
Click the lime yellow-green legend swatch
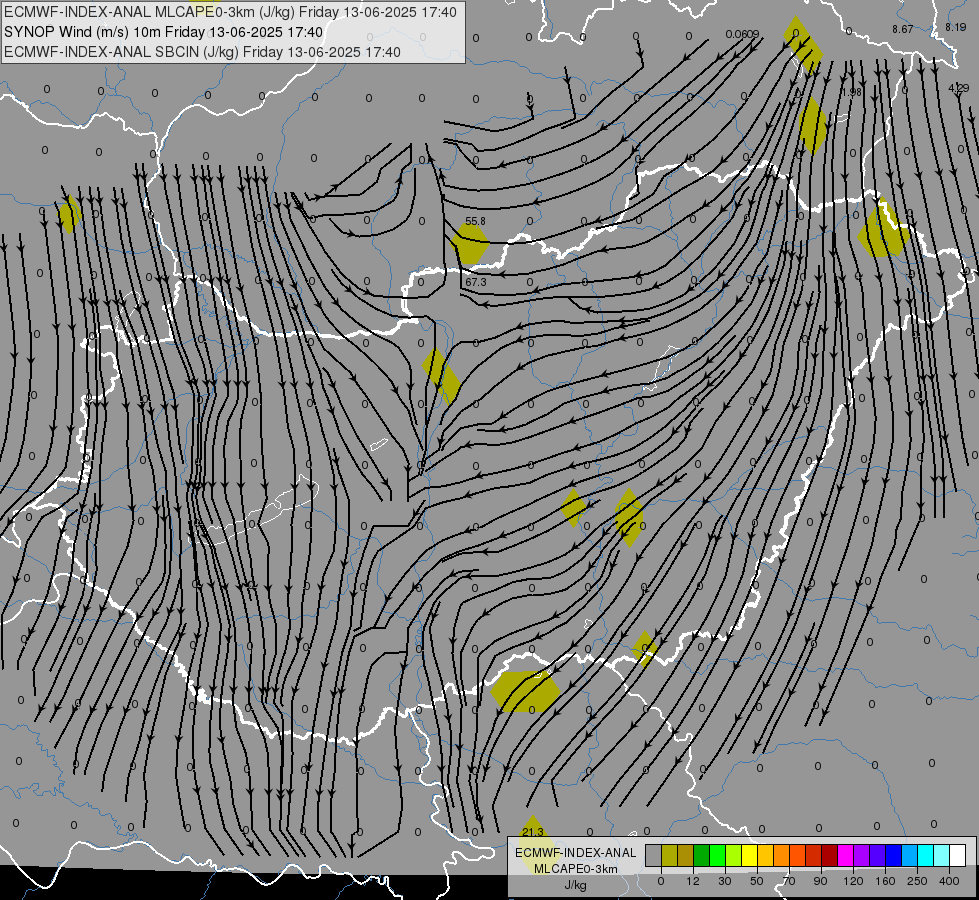pos(734,855)
